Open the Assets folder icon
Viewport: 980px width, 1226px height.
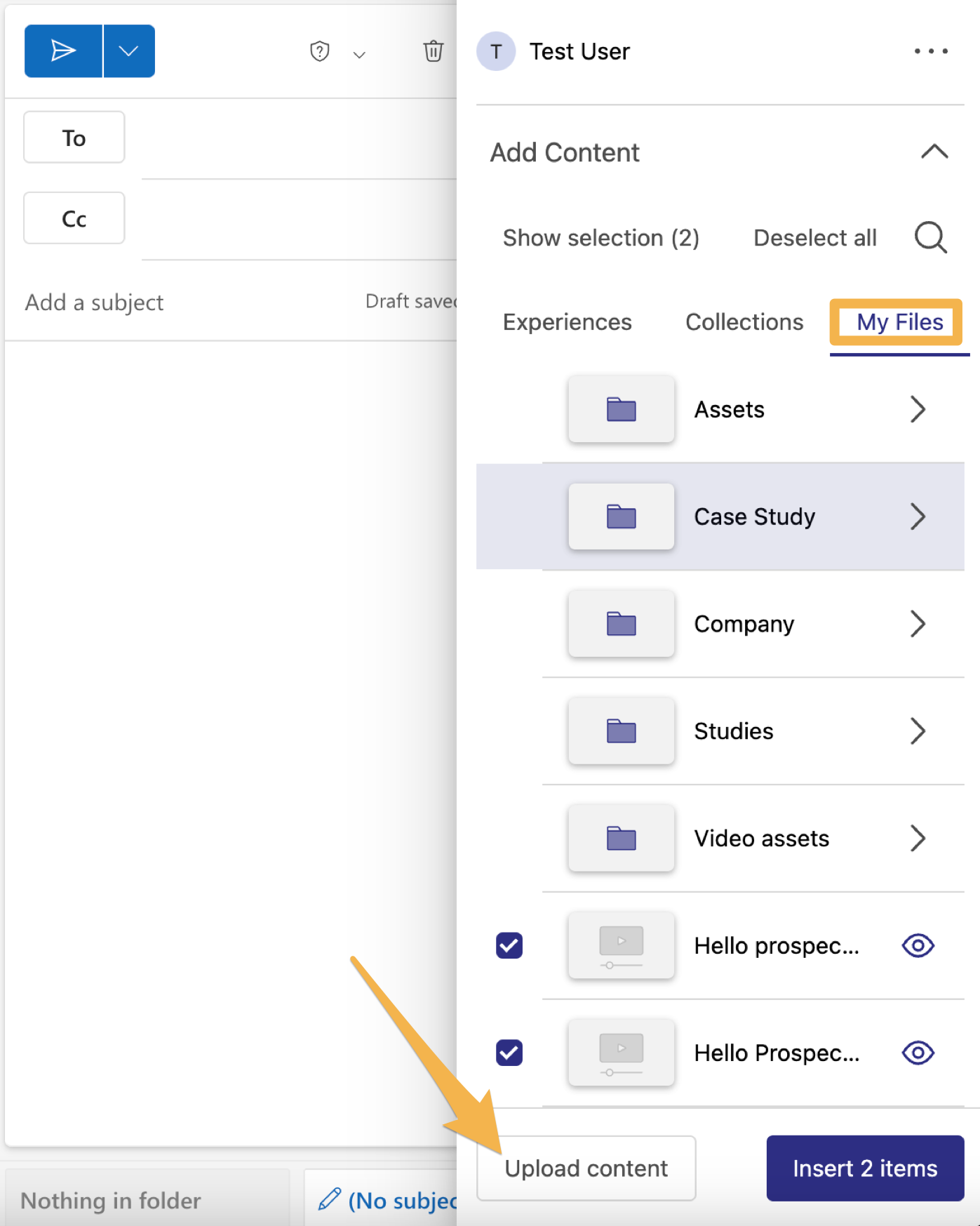point(621,409)
